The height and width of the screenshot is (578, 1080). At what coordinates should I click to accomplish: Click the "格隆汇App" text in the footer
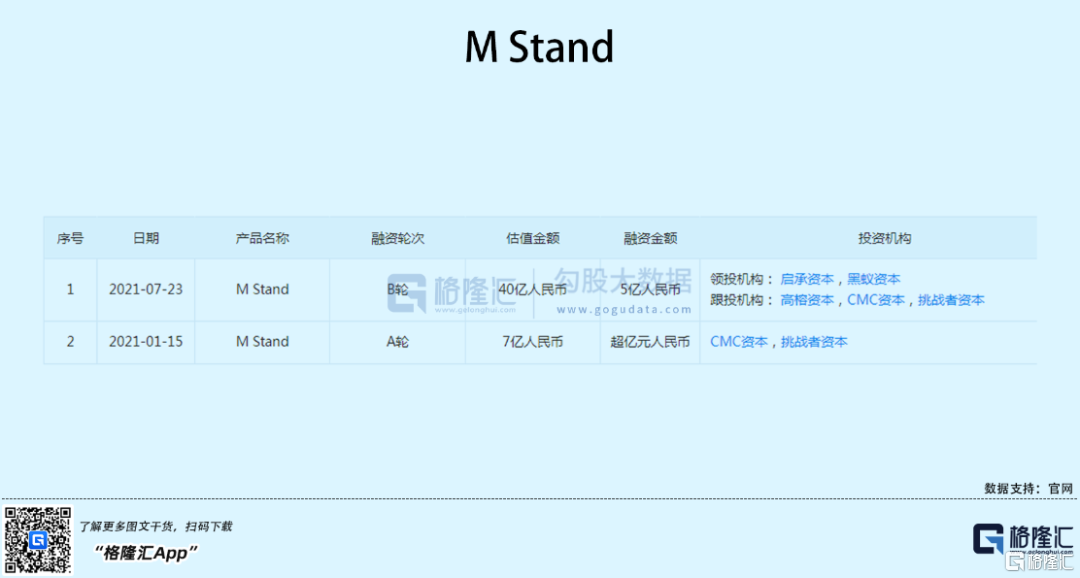[x=146, y=553]
